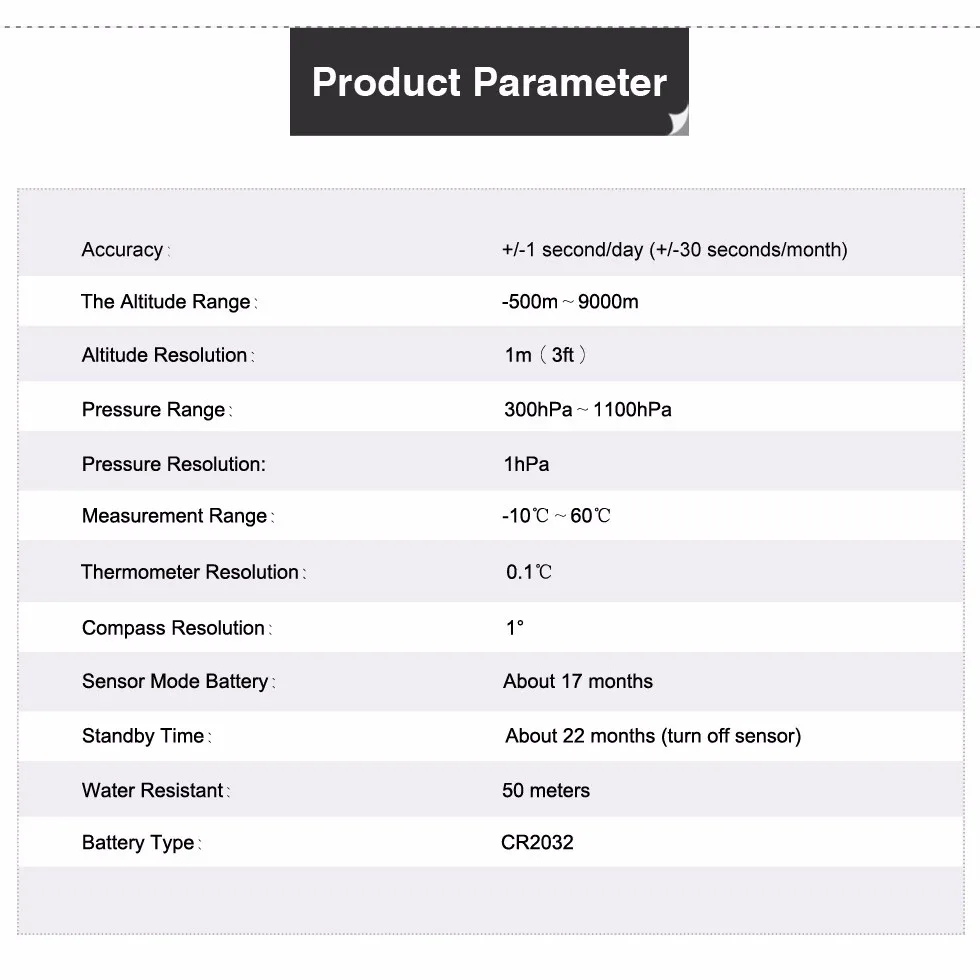Click the -500m ~ 9000m value
980x980 pixels.
(x=570, y=301)
